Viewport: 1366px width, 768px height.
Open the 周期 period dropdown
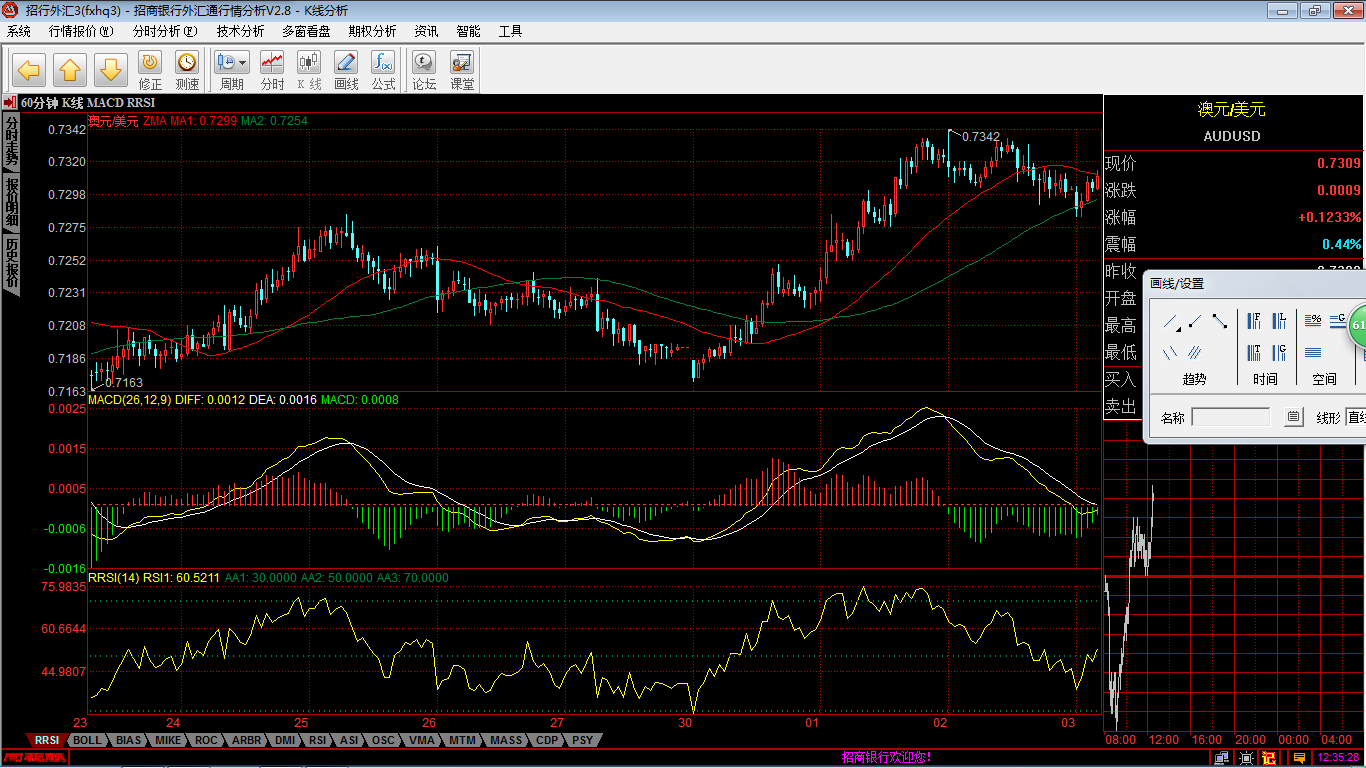tap(232, 70)
